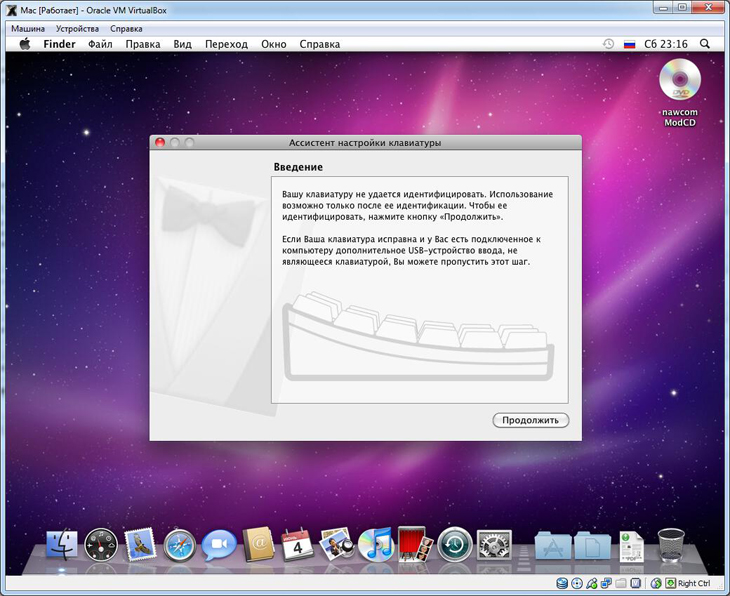The width and height of the screenshot is (730, 596).
Task: Launch iChat from the Dock
Action: tap(219, 544)
